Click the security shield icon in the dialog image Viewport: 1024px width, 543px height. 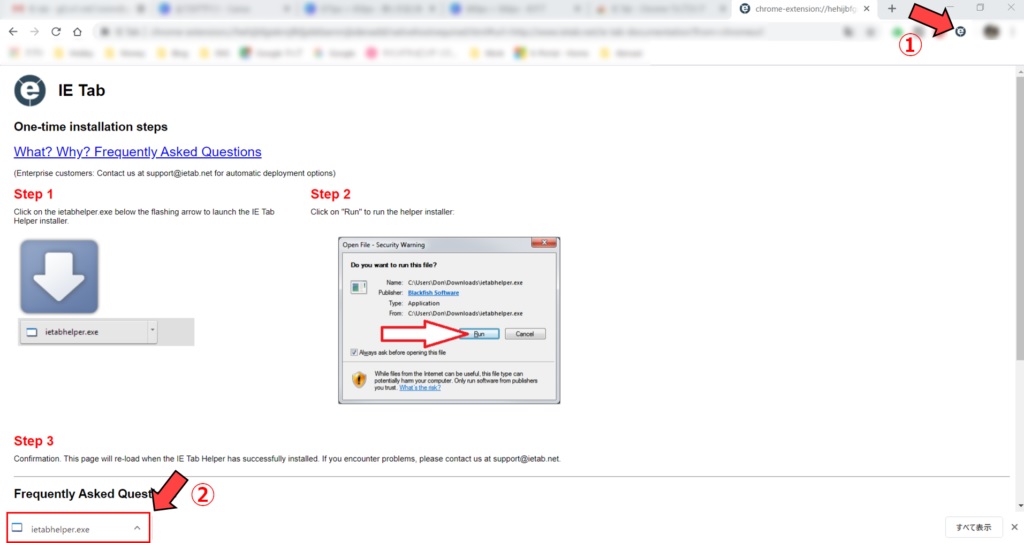point(359,380)
